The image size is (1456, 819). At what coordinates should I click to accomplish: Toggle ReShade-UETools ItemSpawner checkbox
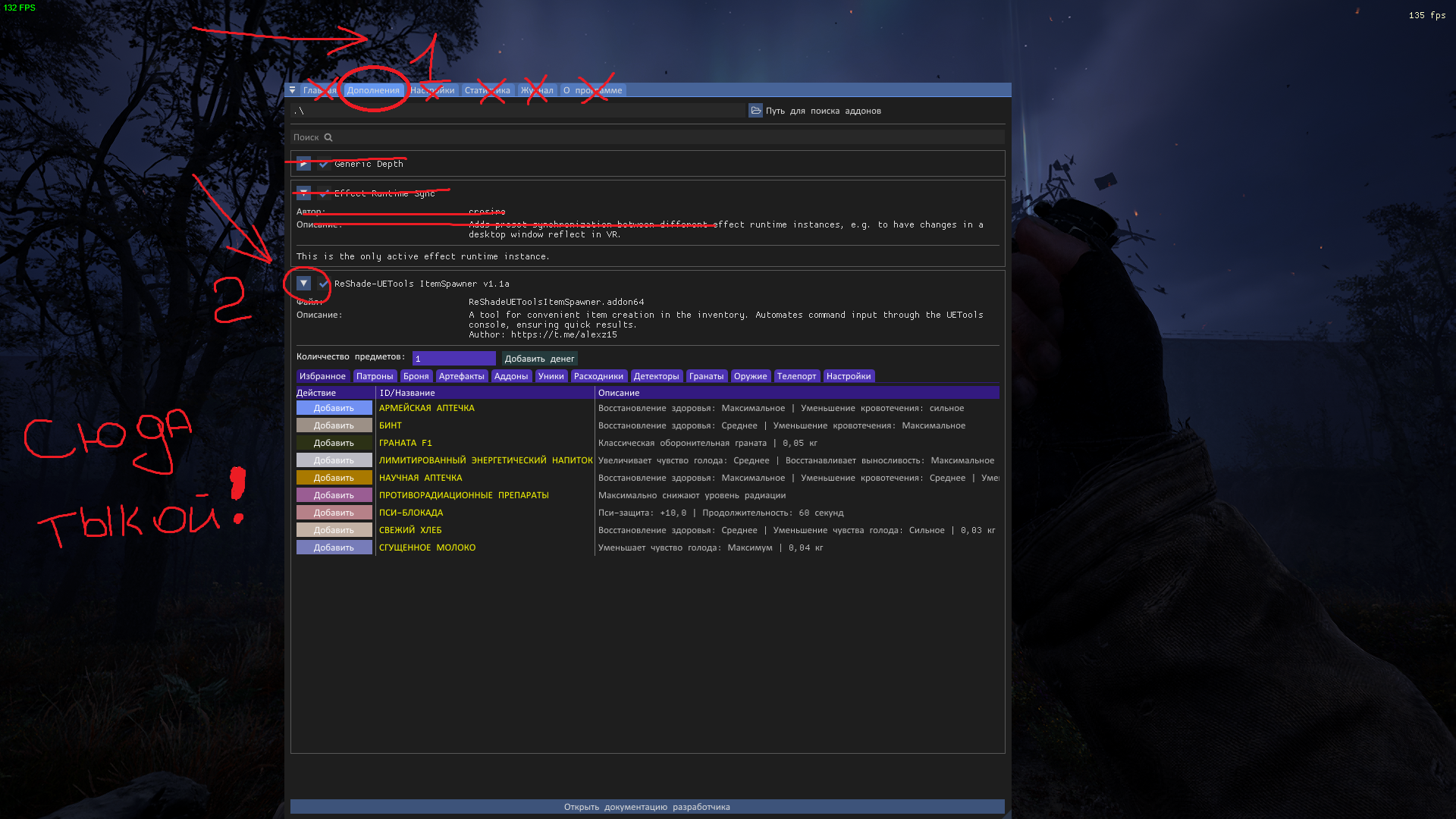click(324, 284)
